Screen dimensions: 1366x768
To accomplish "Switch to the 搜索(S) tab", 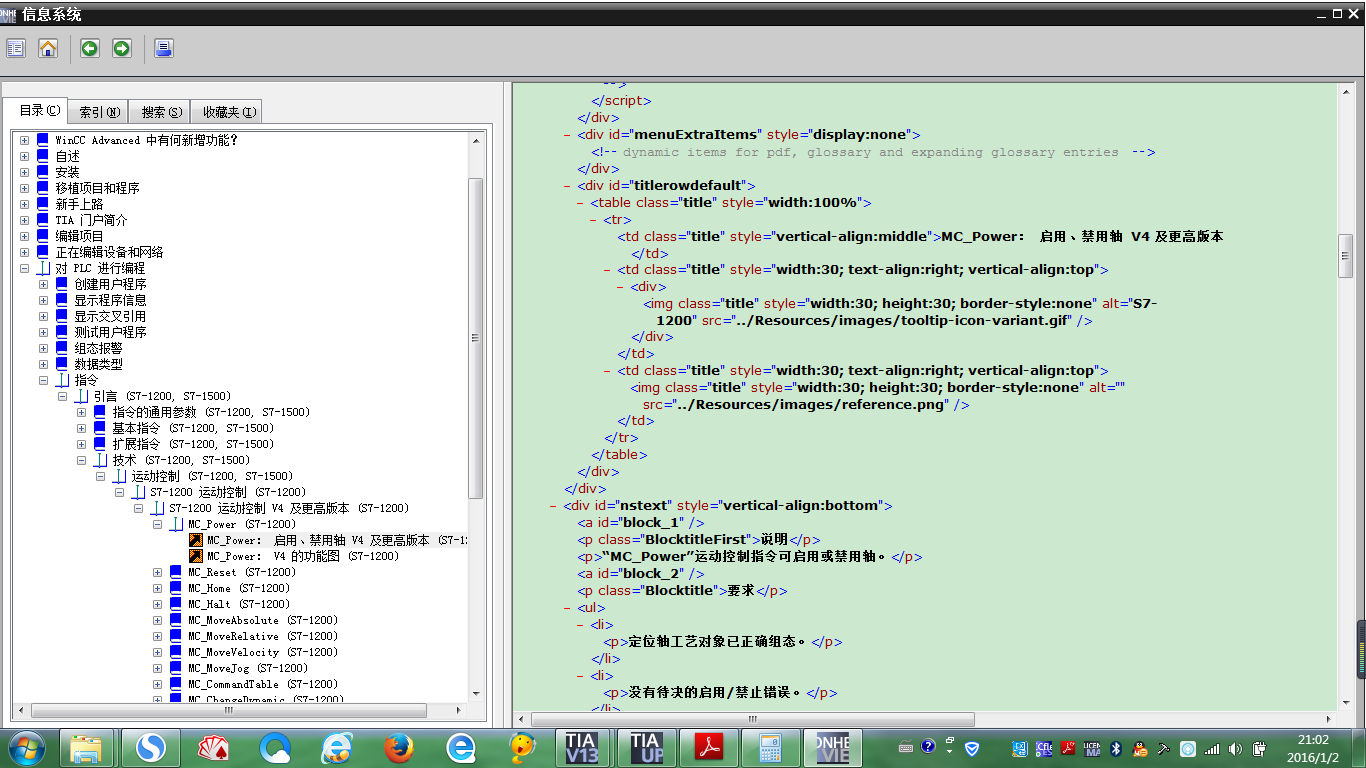I will tap(161, 112).
